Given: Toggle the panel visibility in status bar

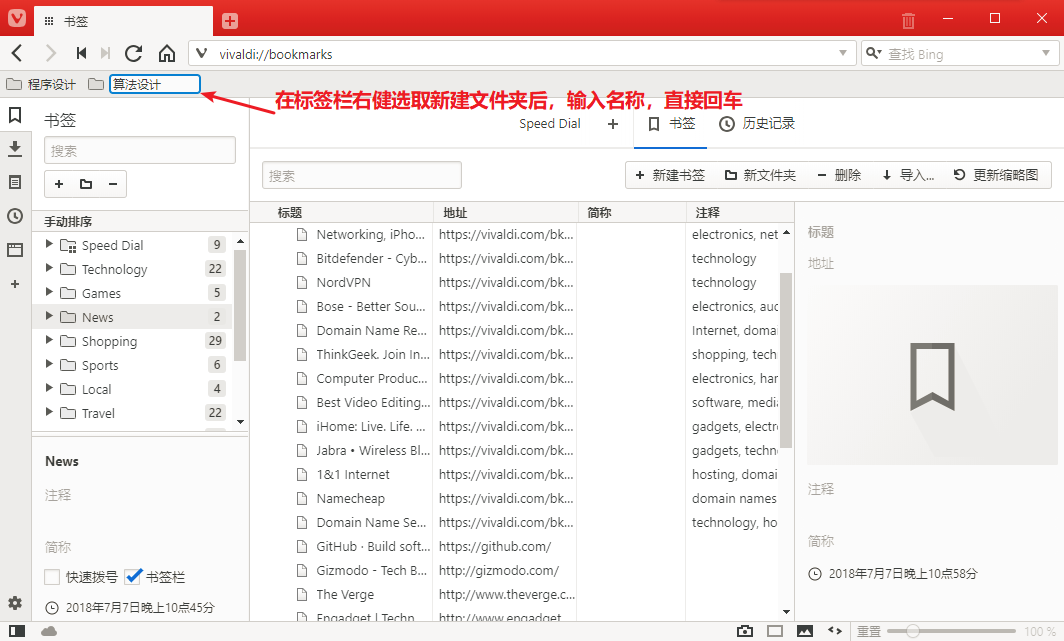Looking at the screenshot, I should coord(17,631).
